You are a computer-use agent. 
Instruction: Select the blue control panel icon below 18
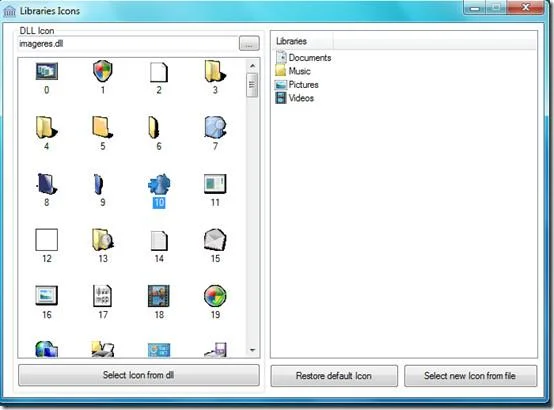pyautogui.click(x=159, y=350)
